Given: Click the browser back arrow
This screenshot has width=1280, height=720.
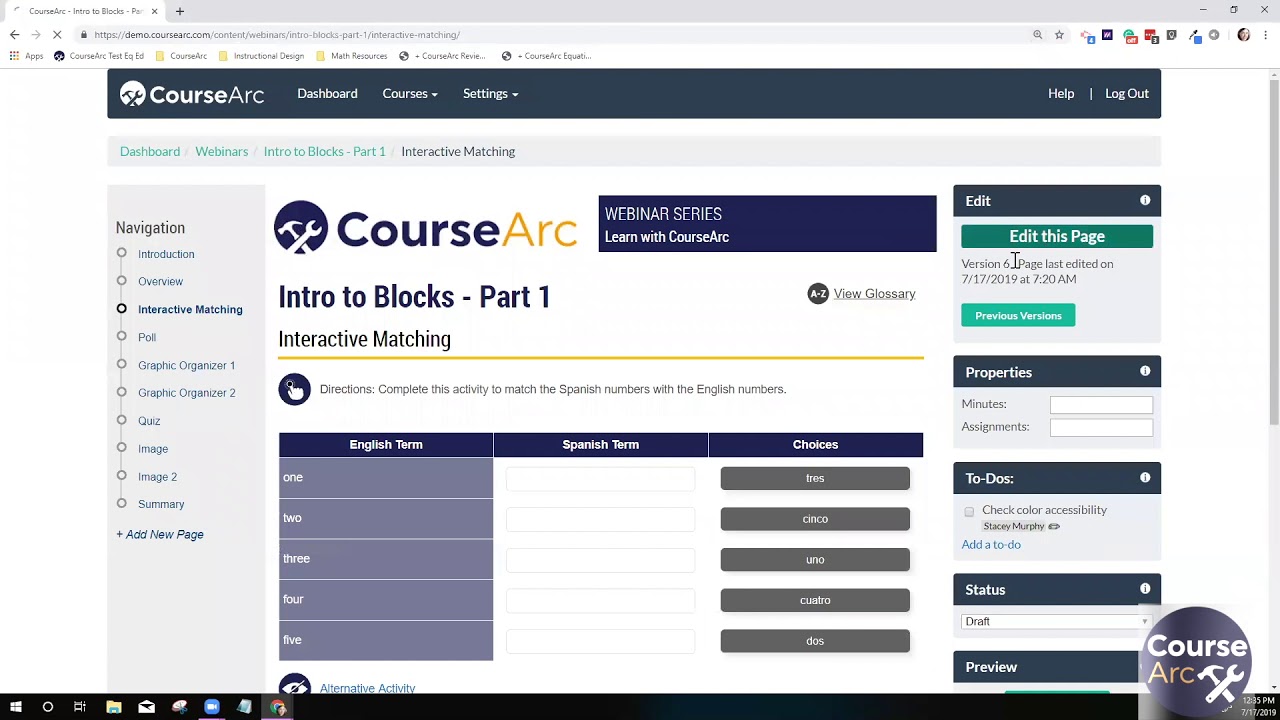Looking at the screenshot, I should coord(14,35).
